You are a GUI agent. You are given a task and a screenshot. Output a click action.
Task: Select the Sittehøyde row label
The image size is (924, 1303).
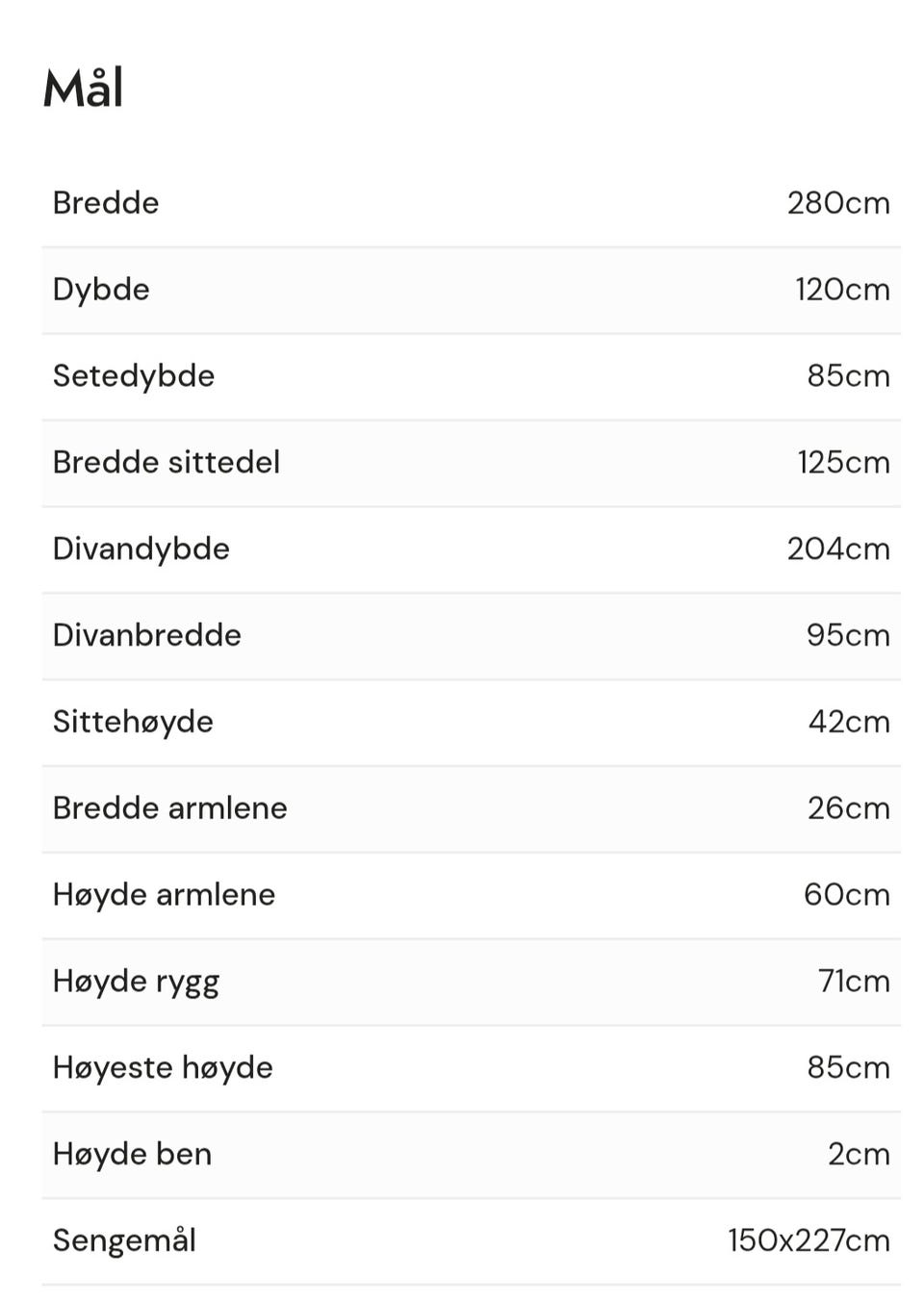coord(133,722)
